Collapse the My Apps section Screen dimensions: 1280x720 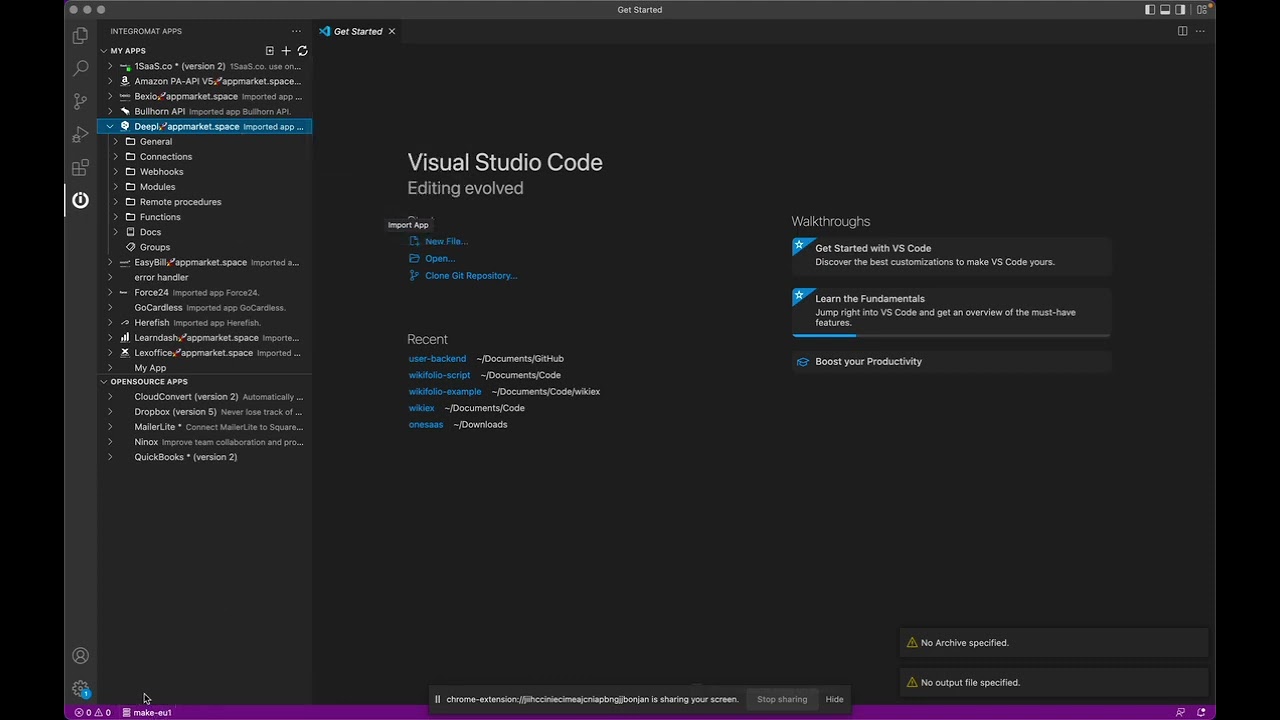point(104,51)
